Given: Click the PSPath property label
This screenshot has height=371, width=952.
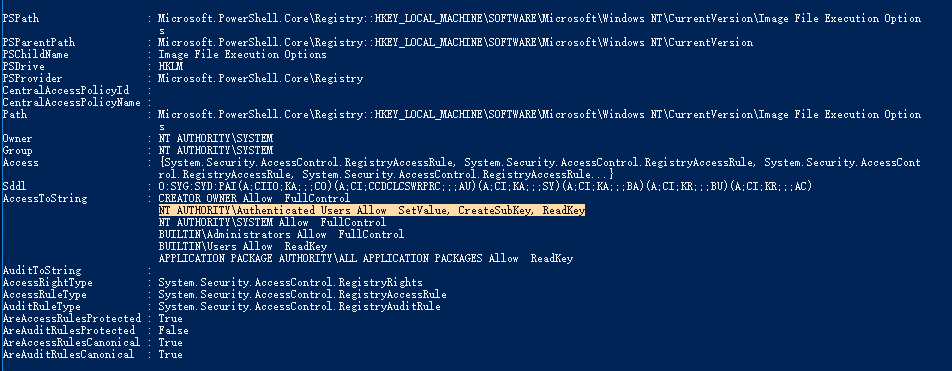Looking at the screenshot, I should click(x=21, y=18).
